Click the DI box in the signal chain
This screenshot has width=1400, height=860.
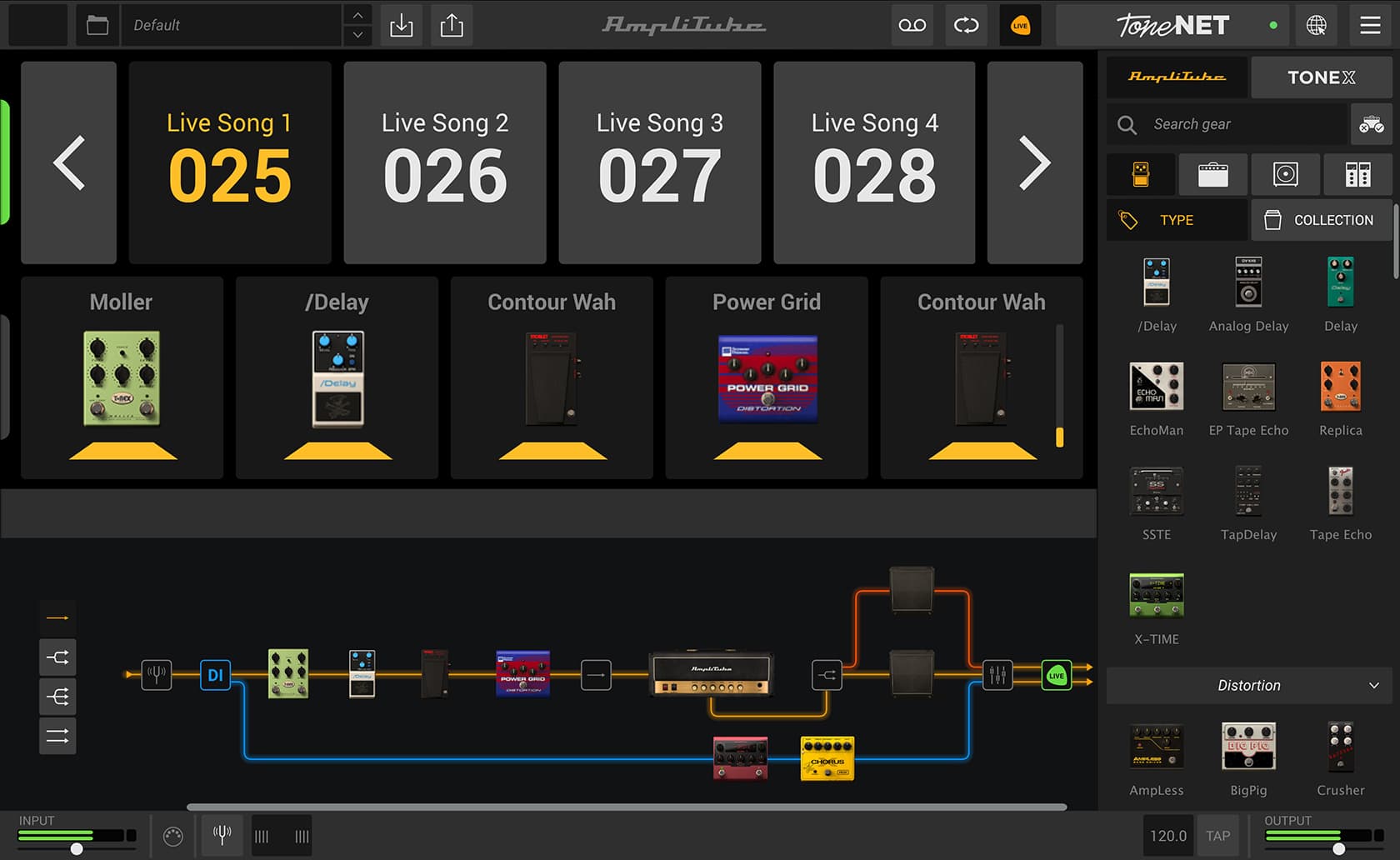[x=215, y=675]
